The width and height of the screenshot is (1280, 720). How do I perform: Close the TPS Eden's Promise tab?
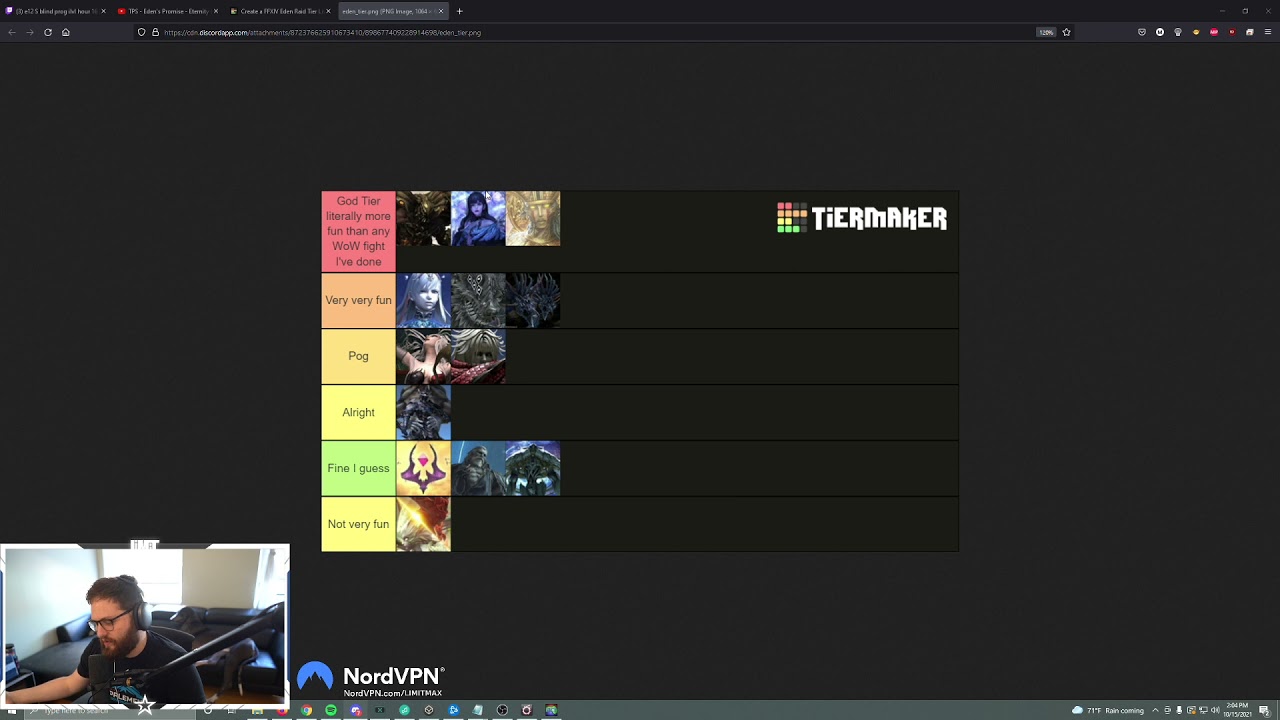point(216,11)
